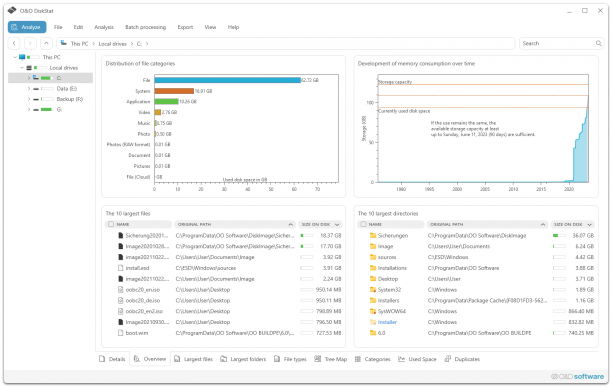Click the search magnifier icon
612x387 pixels.
(x=598, y=43)
